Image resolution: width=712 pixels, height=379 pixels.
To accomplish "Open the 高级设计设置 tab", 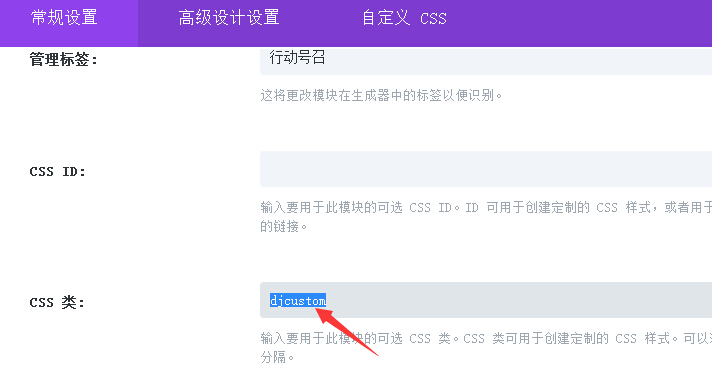I will 228,18.
